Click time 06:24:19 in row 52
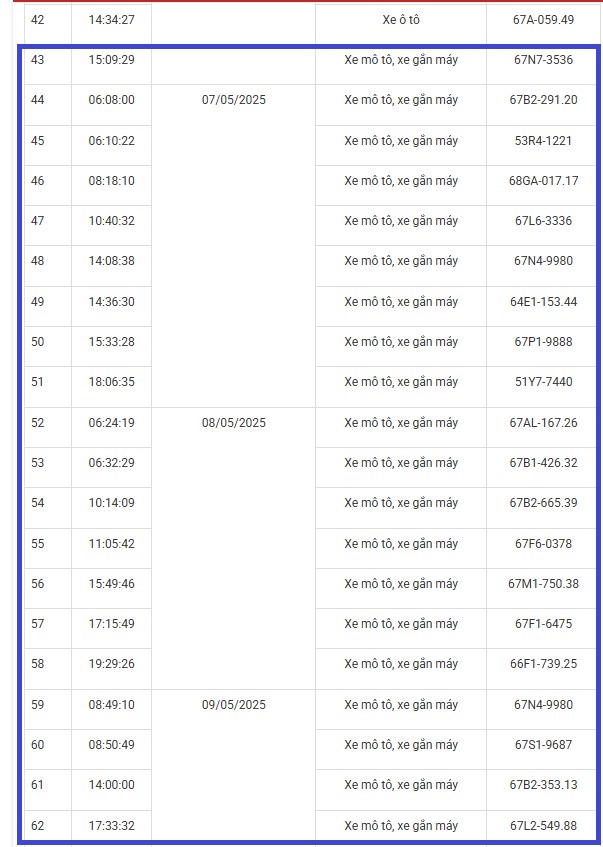Screen dimensions: 603x847 point(112,423)
